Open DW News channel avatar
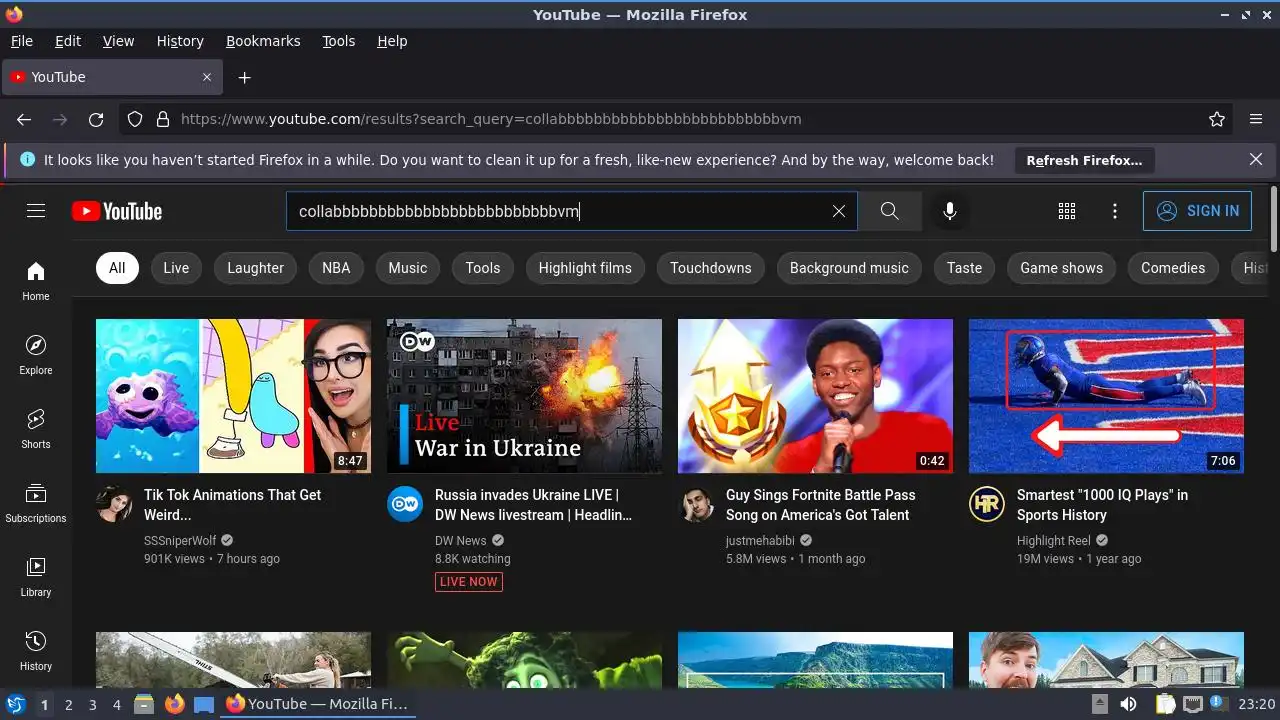Image resolution: width=1280 pixels, height=720 pixels. pos(405,504)
